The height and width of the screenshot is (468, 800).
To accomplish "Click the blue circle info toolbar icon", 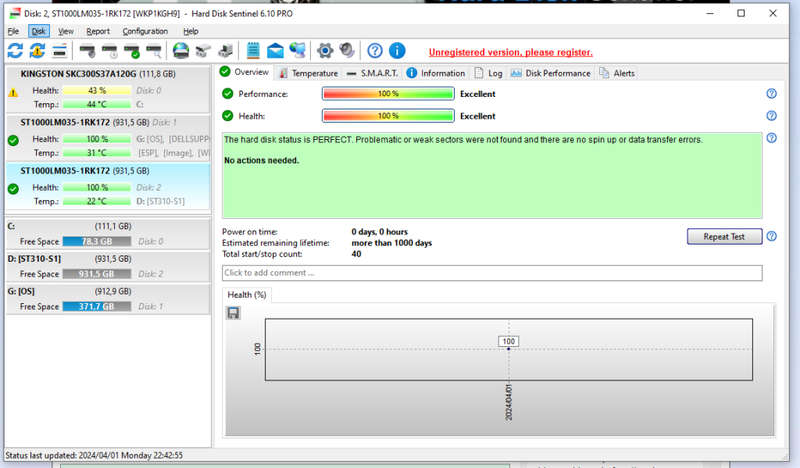I will point(397,51).
